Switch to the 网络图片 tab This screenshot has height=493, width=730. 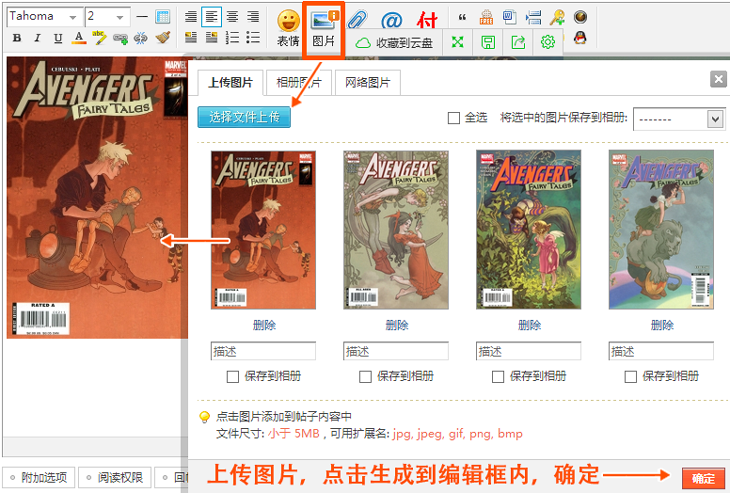(x=367, y=82)
